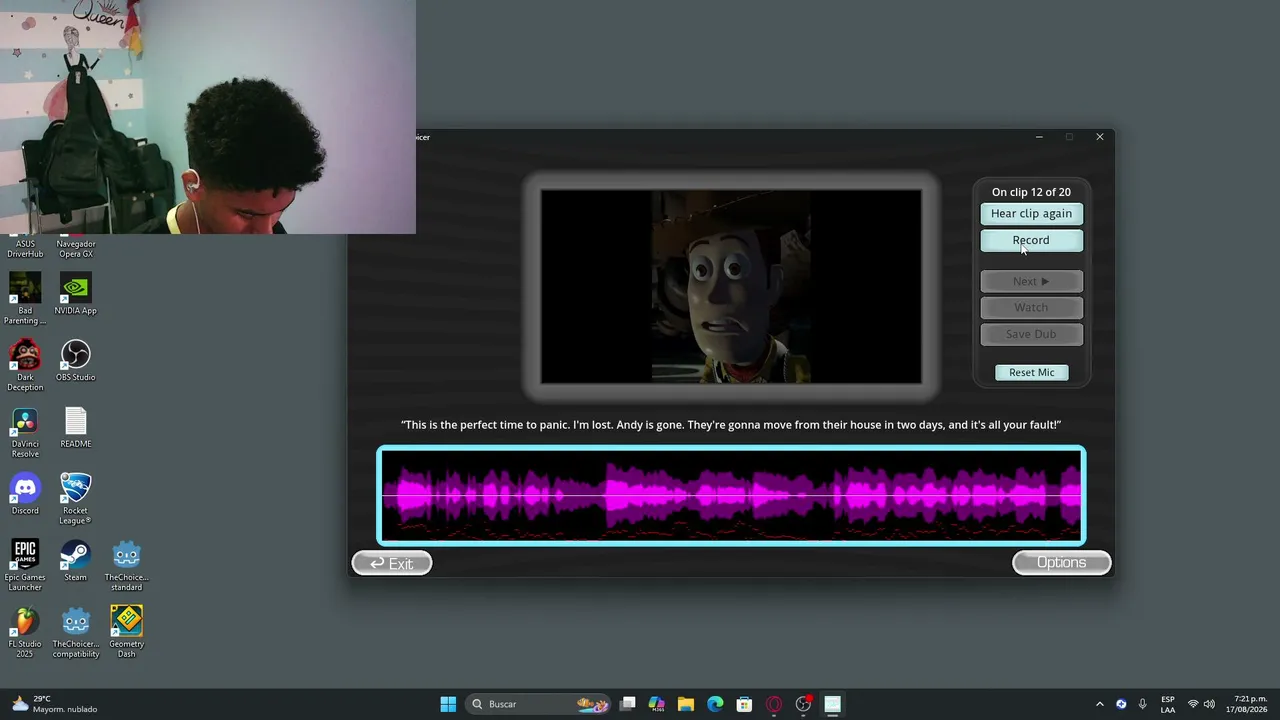
Task: Switch to OBS Studio on the taskbar
Action: (x=803, y=704)
